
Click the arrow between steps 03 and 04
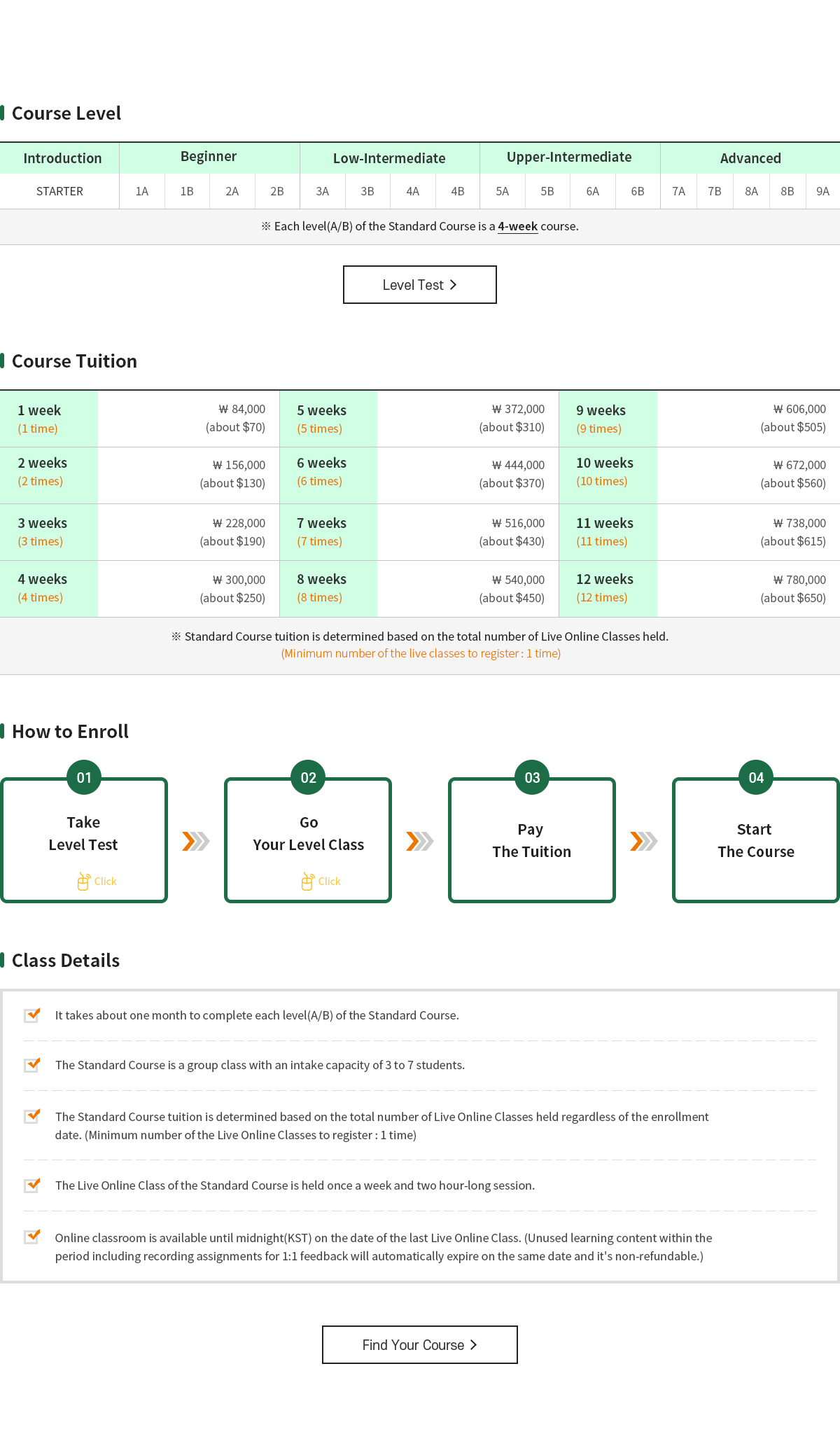644,841
